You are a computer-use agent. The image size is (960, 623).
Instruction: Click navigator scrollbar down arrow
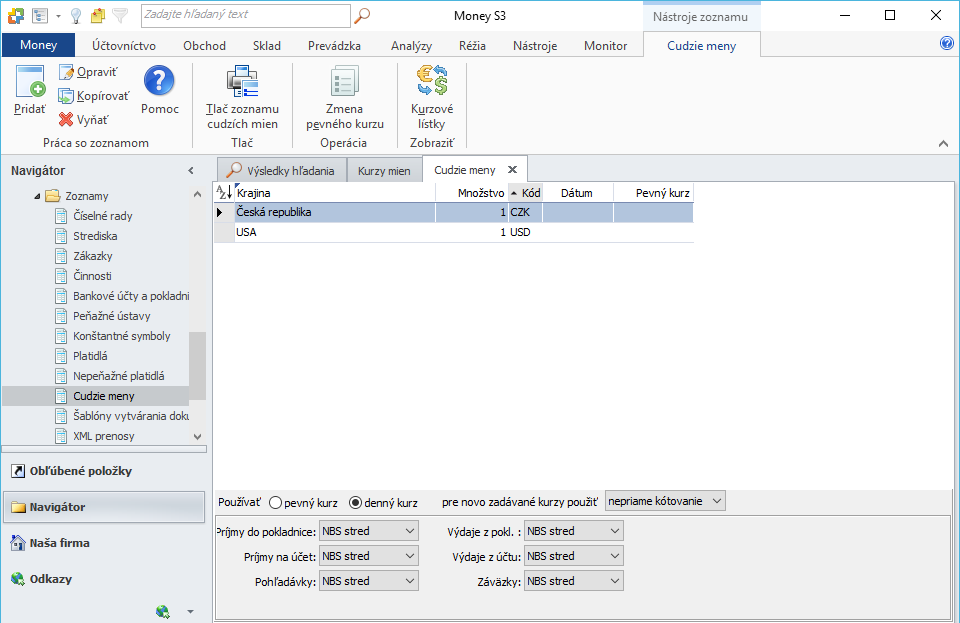[x=197, y=437]
